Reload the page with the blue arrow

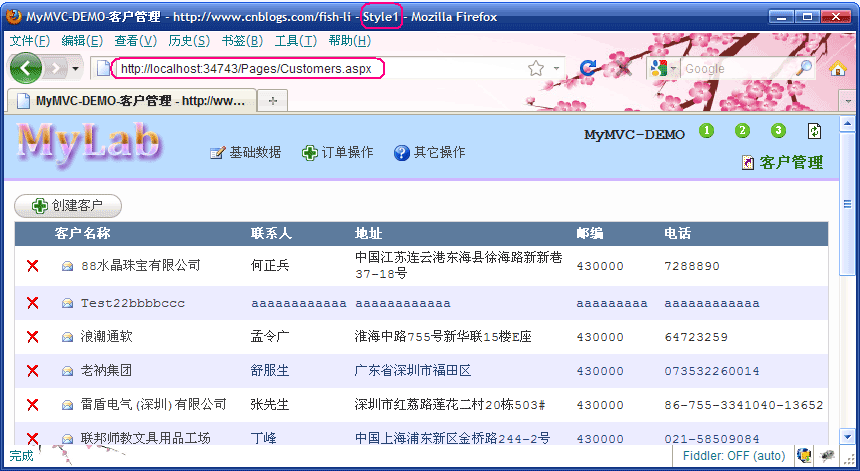coord(588,68)
